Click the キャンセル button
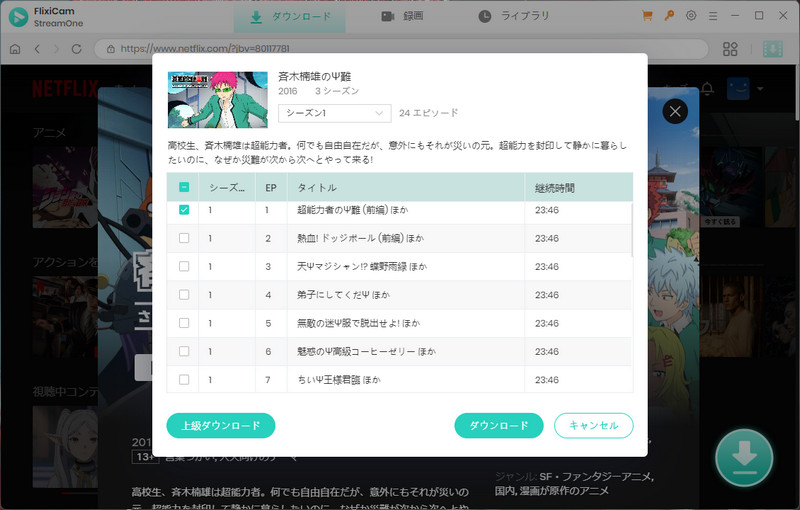Viewport: 800px width, 510px height. coord(593,425)
